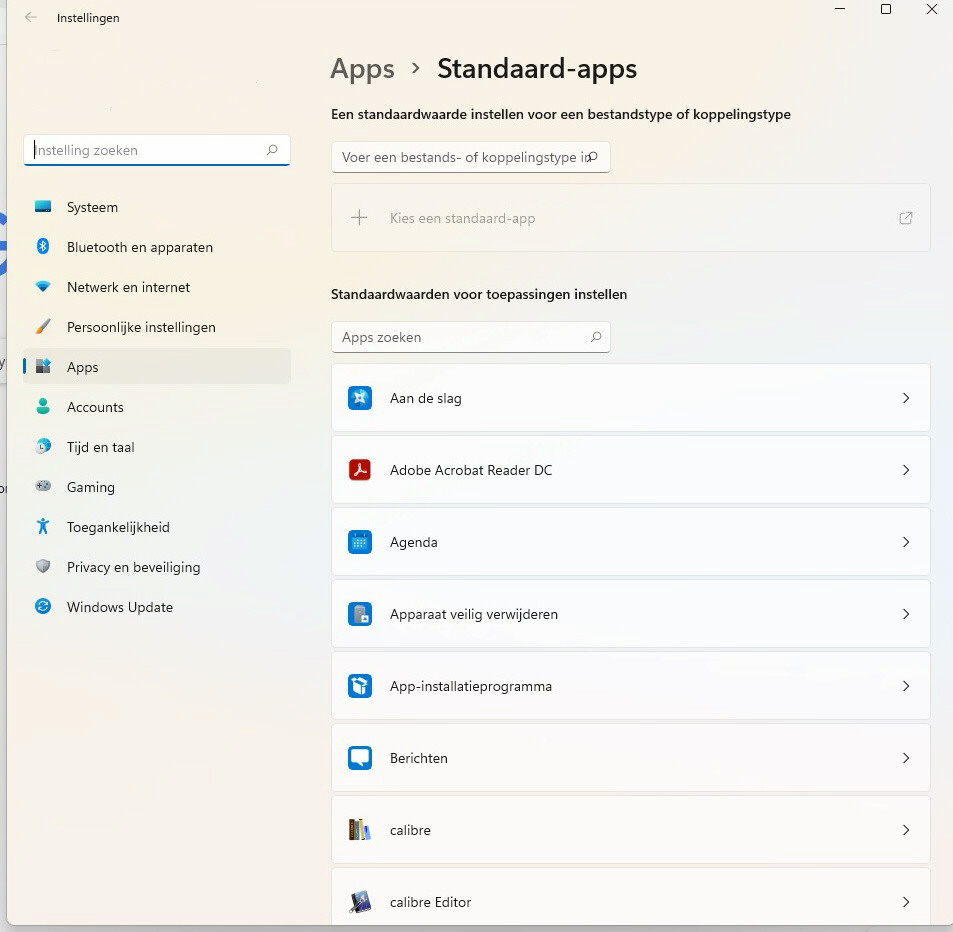Click the Agenda calendar icon
The image size is (953, 932).
pos(360,542)
